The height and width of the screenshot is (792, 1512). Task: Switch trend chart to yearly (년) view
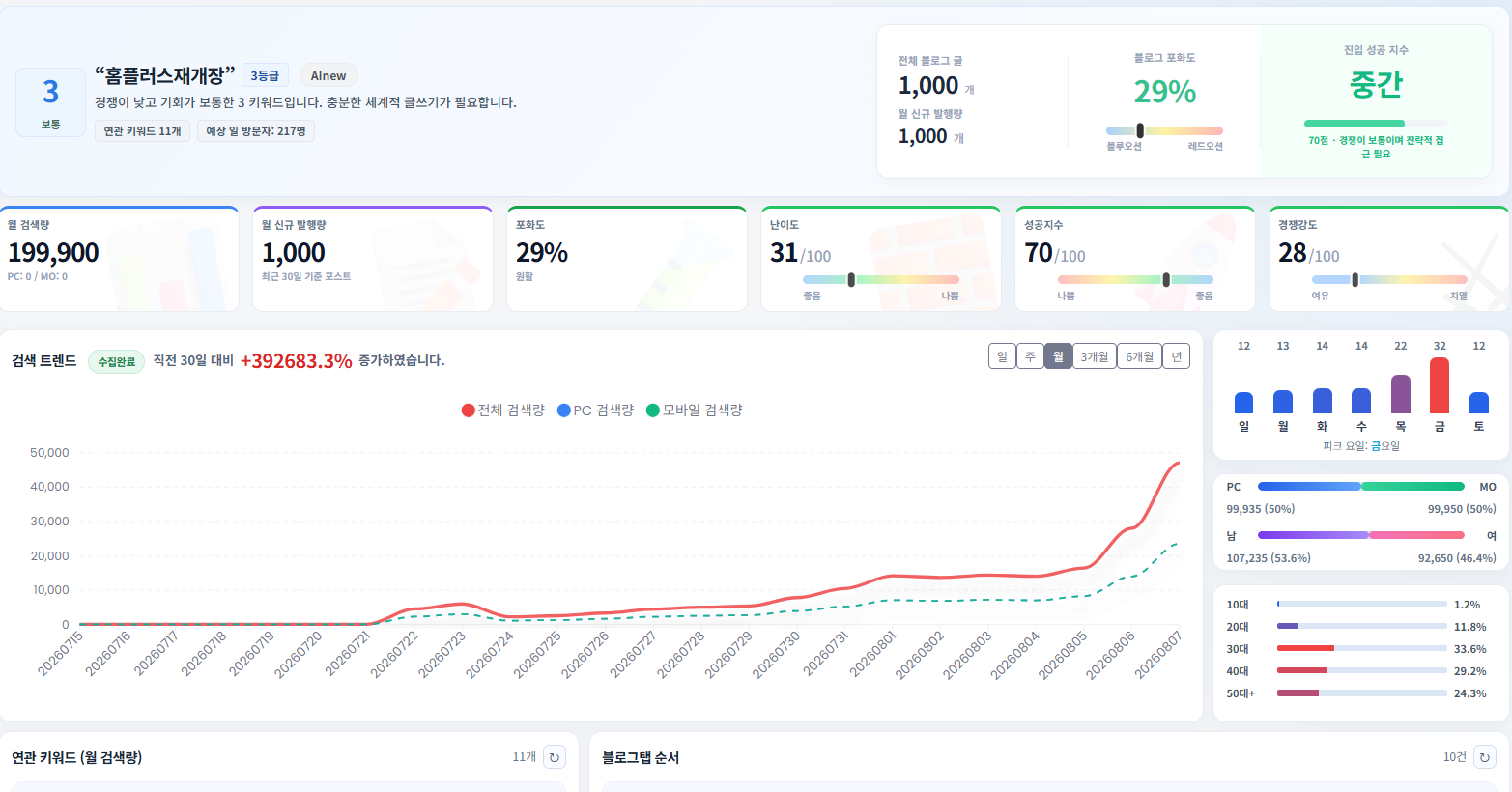click(x=1176, y=356)
